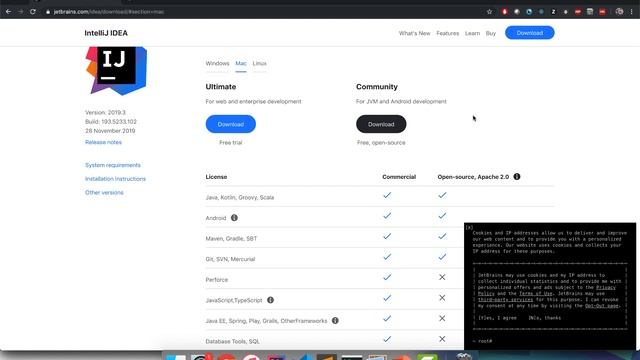640x360 pixels.
Task: Select the Mac download tab
Action: (x=241, y=63)
